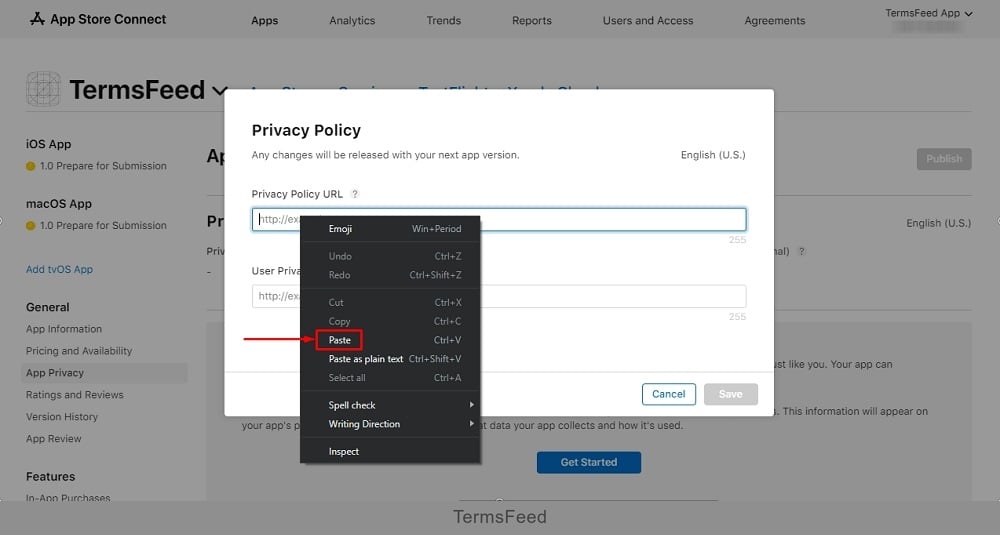Choose Paste as plain text

[390, 359]
